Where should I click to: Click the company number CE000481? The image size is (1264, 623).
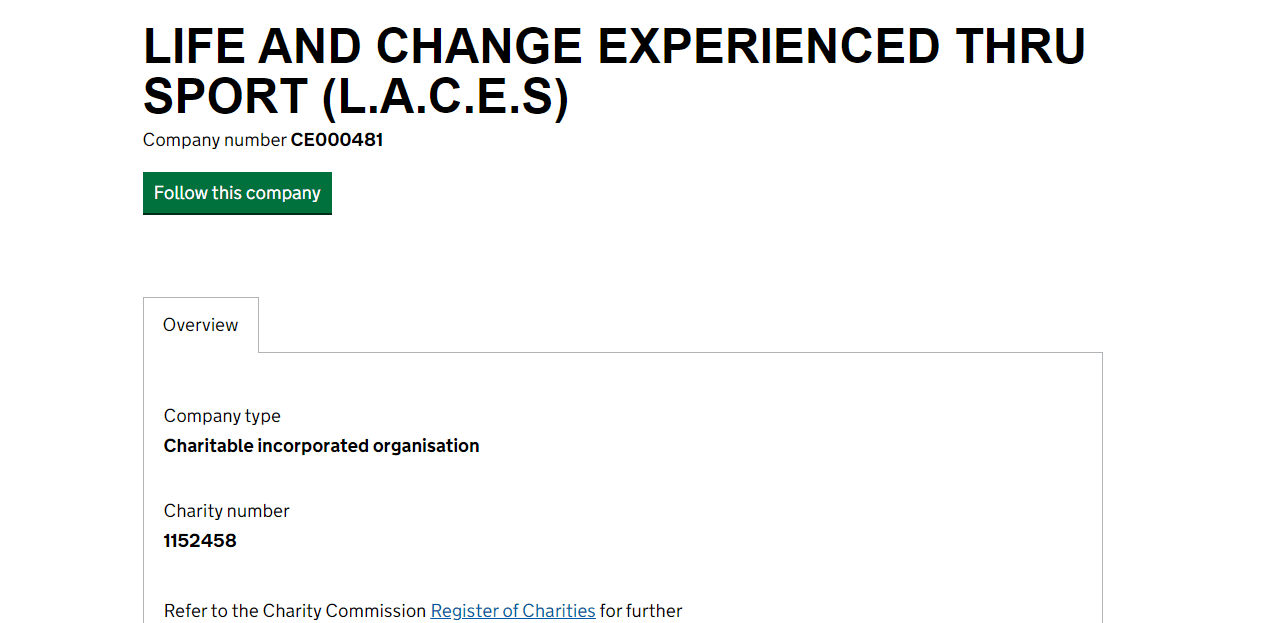pyautogui.click(x=337, y=140)
